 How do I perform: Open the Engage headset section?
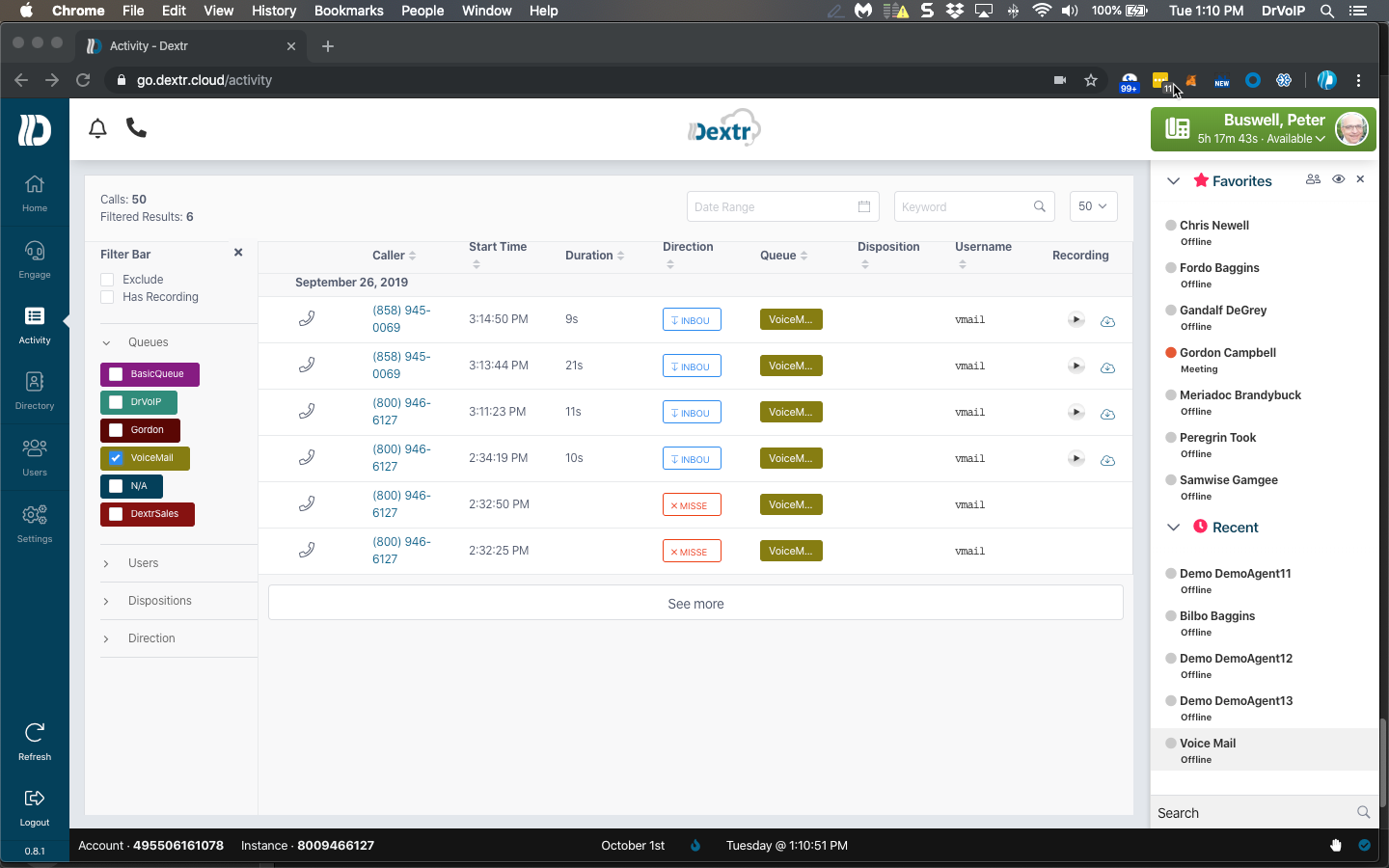click(x=35, y=259)
